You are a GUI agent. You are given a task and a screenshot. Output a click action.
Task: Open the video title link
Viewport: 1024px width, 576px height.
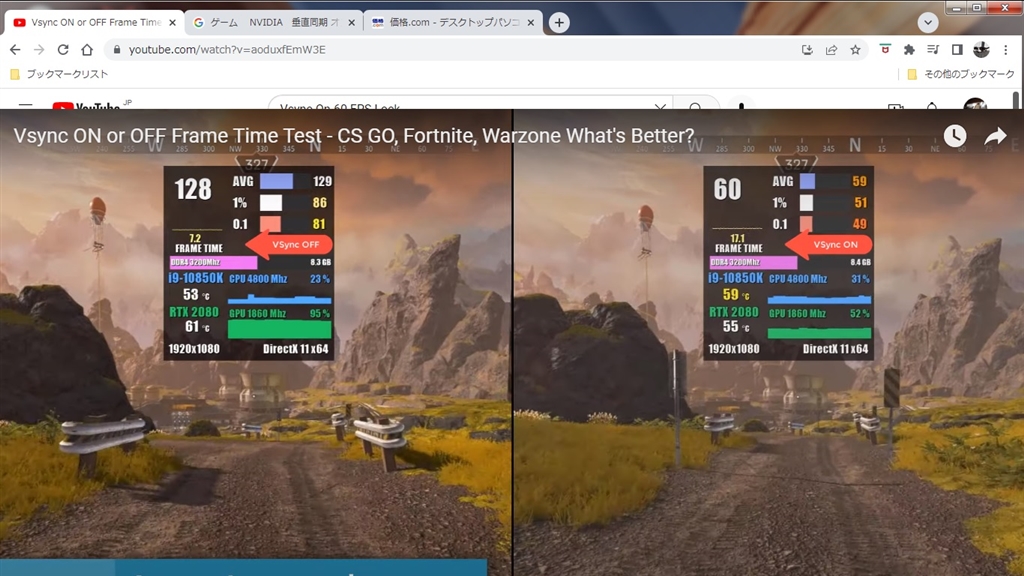353,136
